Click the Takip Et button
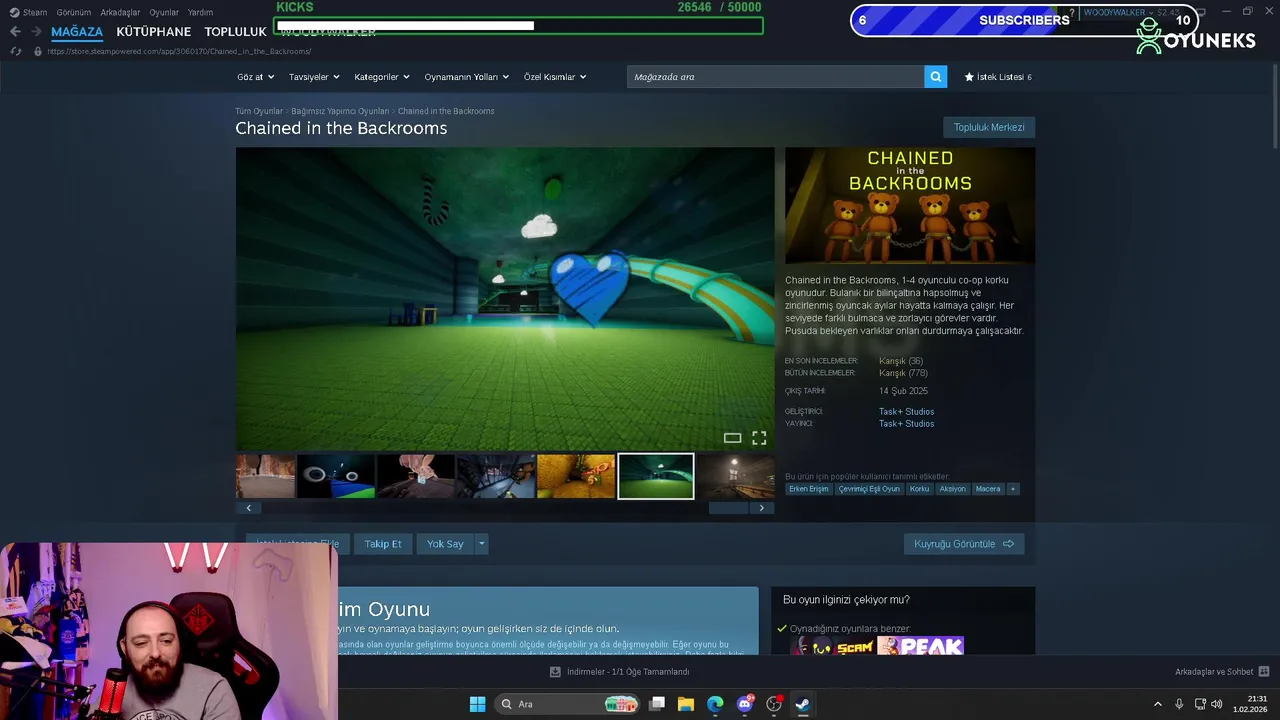Viewport: 1280px width, 720px height. [x=383, y=544]
